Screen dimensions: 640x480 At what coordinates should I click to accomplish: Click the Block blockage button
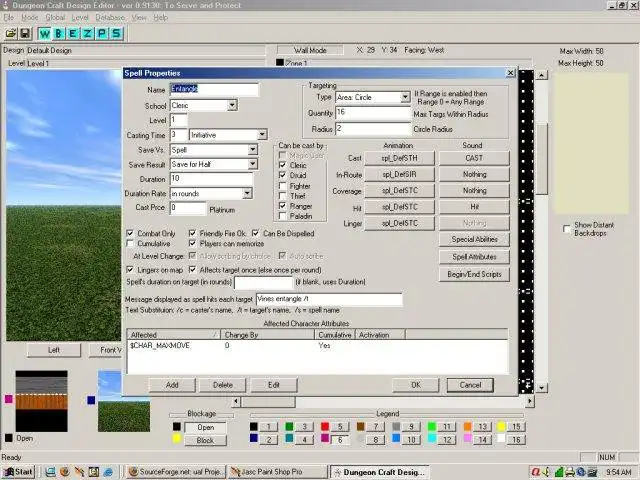[205, 440]
